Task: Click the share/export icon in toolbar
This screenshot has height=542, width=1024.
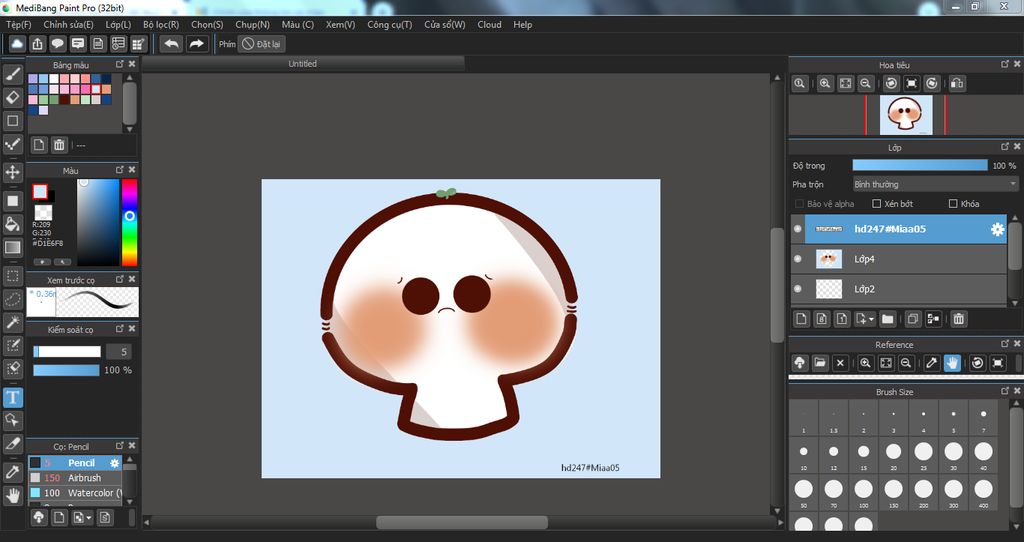Action: click(x=37, y=44)
